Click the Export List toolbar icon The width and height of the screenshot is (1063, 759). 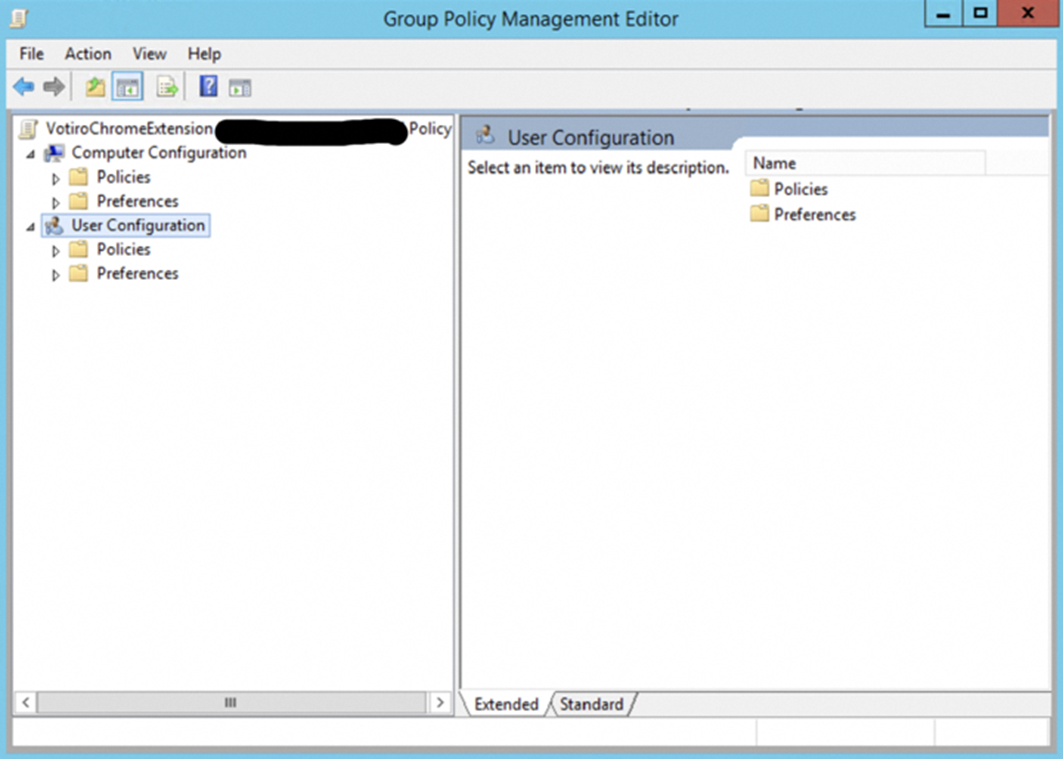point(167,87)
